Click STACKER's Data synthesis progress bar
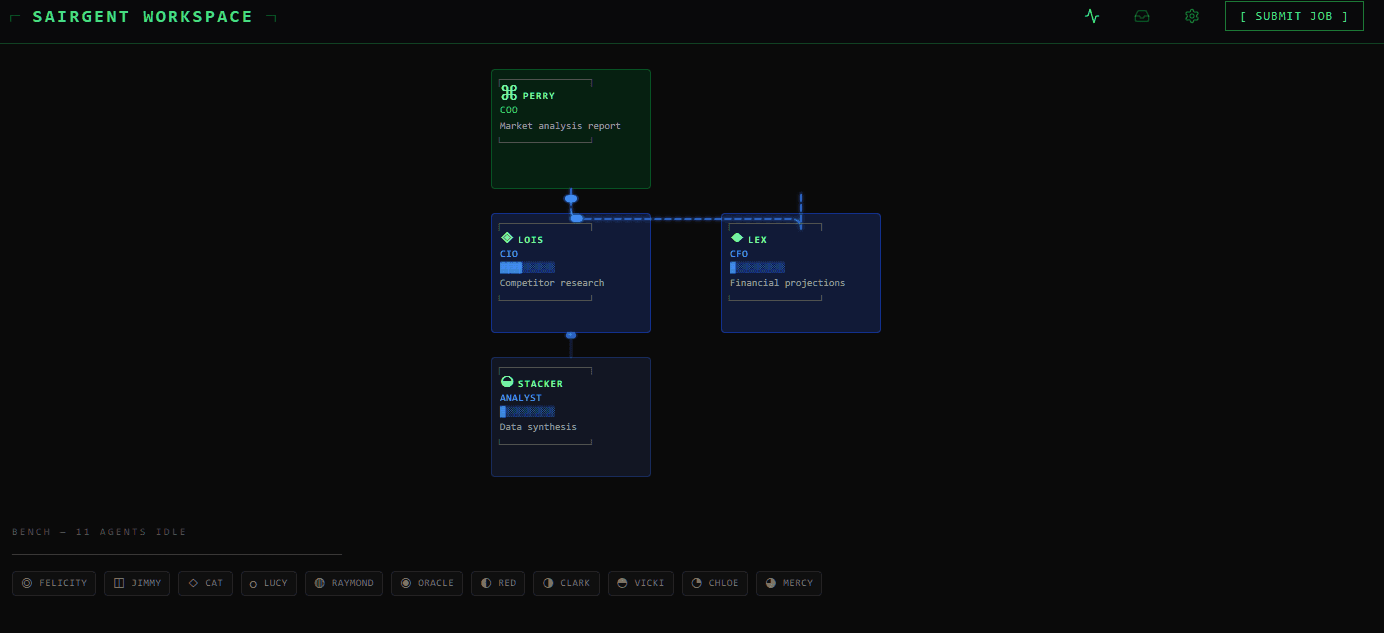This screenshot has width=1384, height=633. (x=527, y=411)
